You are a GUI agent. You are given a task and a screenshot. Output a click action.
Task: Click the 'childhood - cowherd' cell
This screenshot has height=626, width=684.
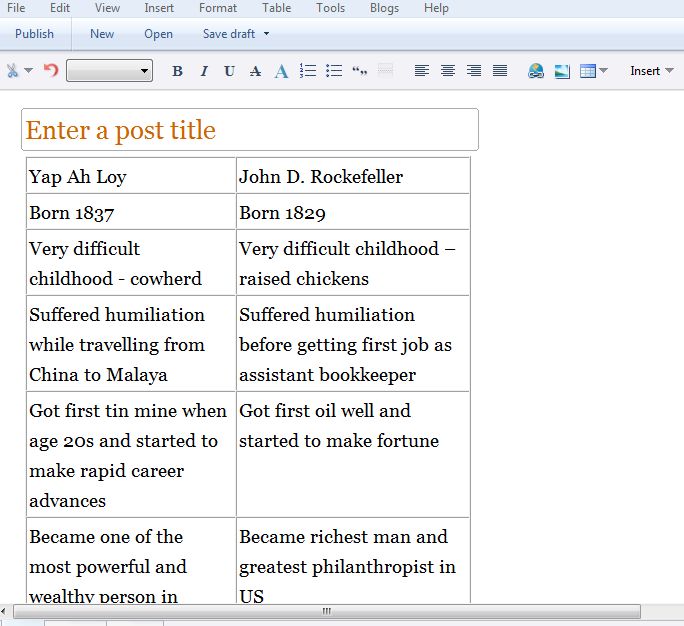pos(131,263)
